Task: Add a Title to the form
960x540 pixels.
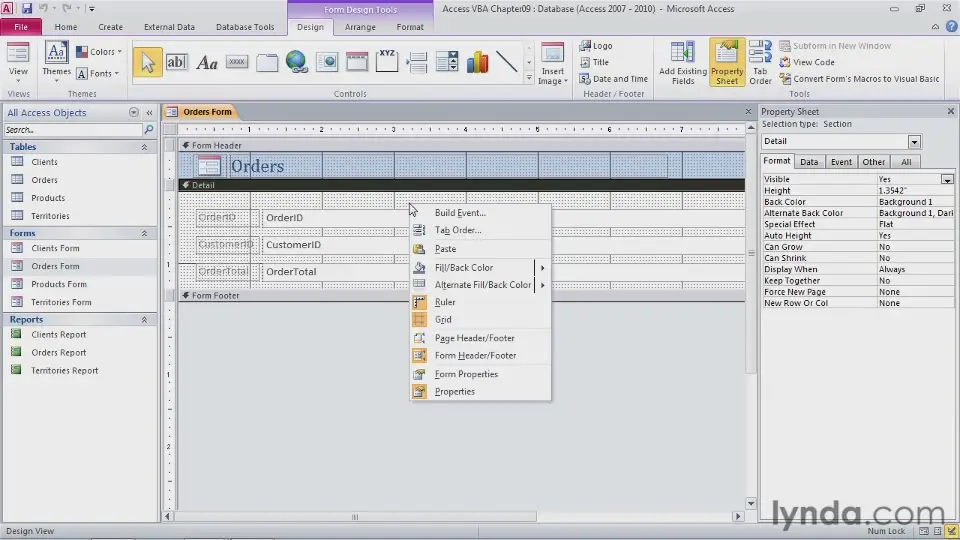Action: pyautogui.click(x=594, y=62)
